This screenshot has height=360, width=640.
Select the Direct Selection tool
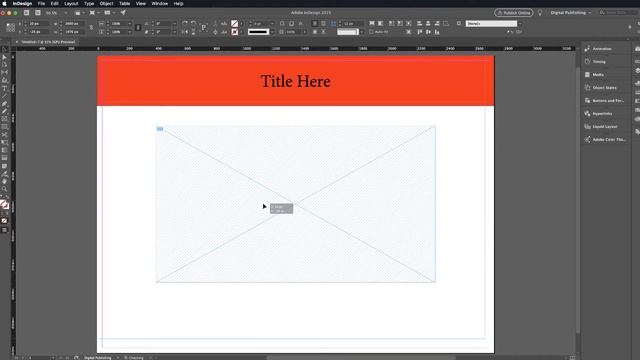pos(4,58)
